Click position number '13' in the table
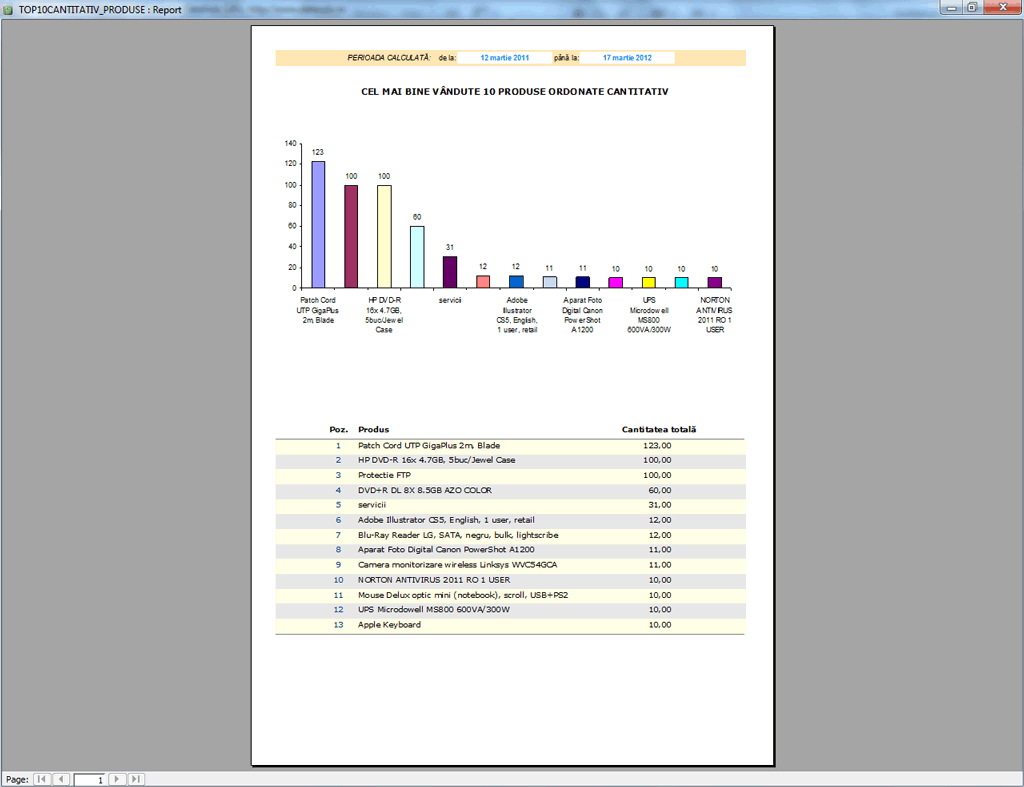The image size is (1024, 787). click(338, 625)
